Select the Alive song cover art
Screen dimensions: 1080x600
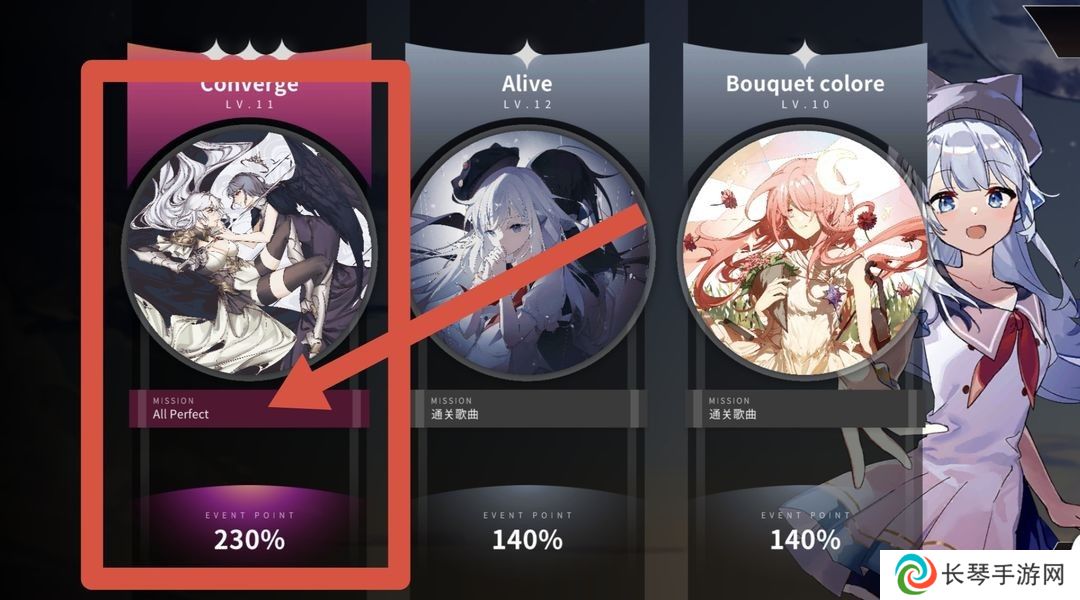tap(528, 252)
